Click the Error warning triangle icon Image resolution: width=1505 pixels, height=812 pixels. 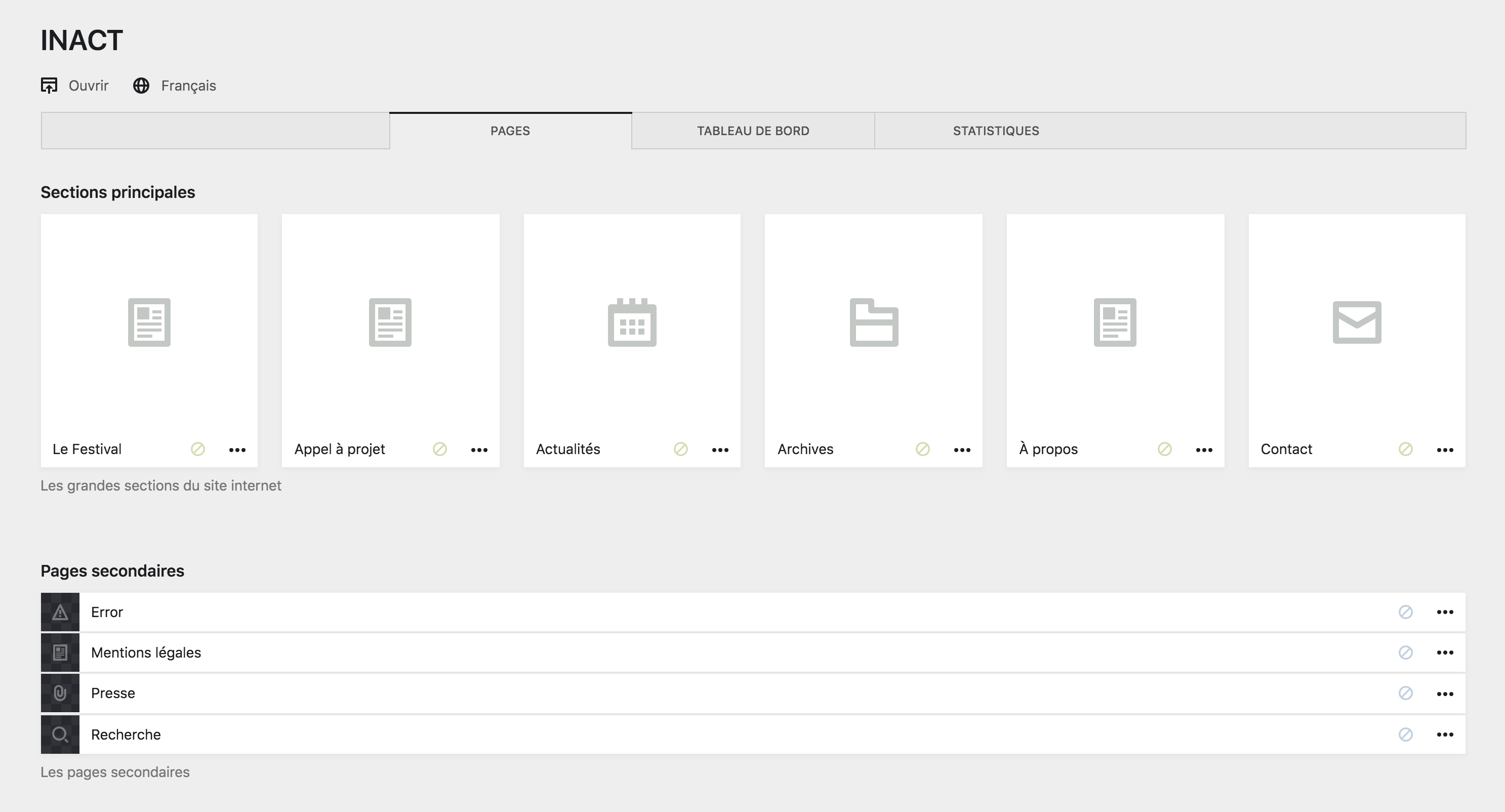click(x=60, y=612)
